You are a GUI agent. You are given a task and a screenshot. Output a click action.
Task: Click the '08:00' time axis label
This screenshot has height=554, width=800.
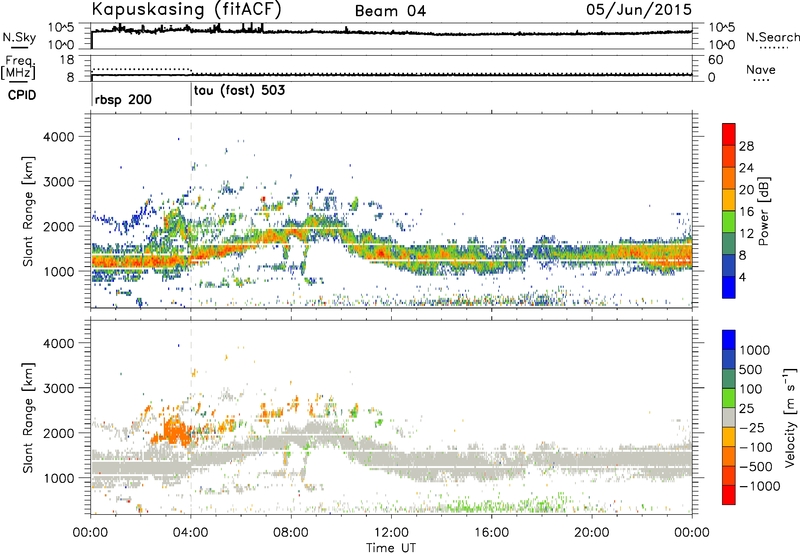pos(291,533)
